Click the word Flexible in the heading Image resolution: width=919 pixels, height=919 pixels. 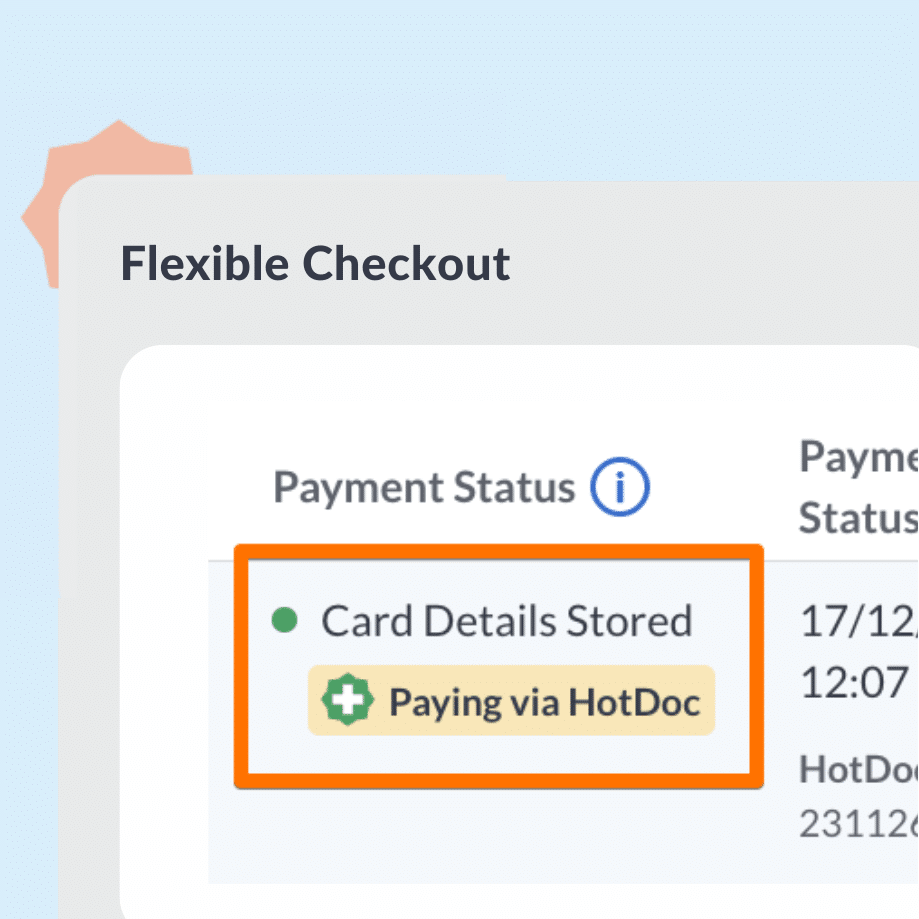pyautogui.click(x=205, y=263)
